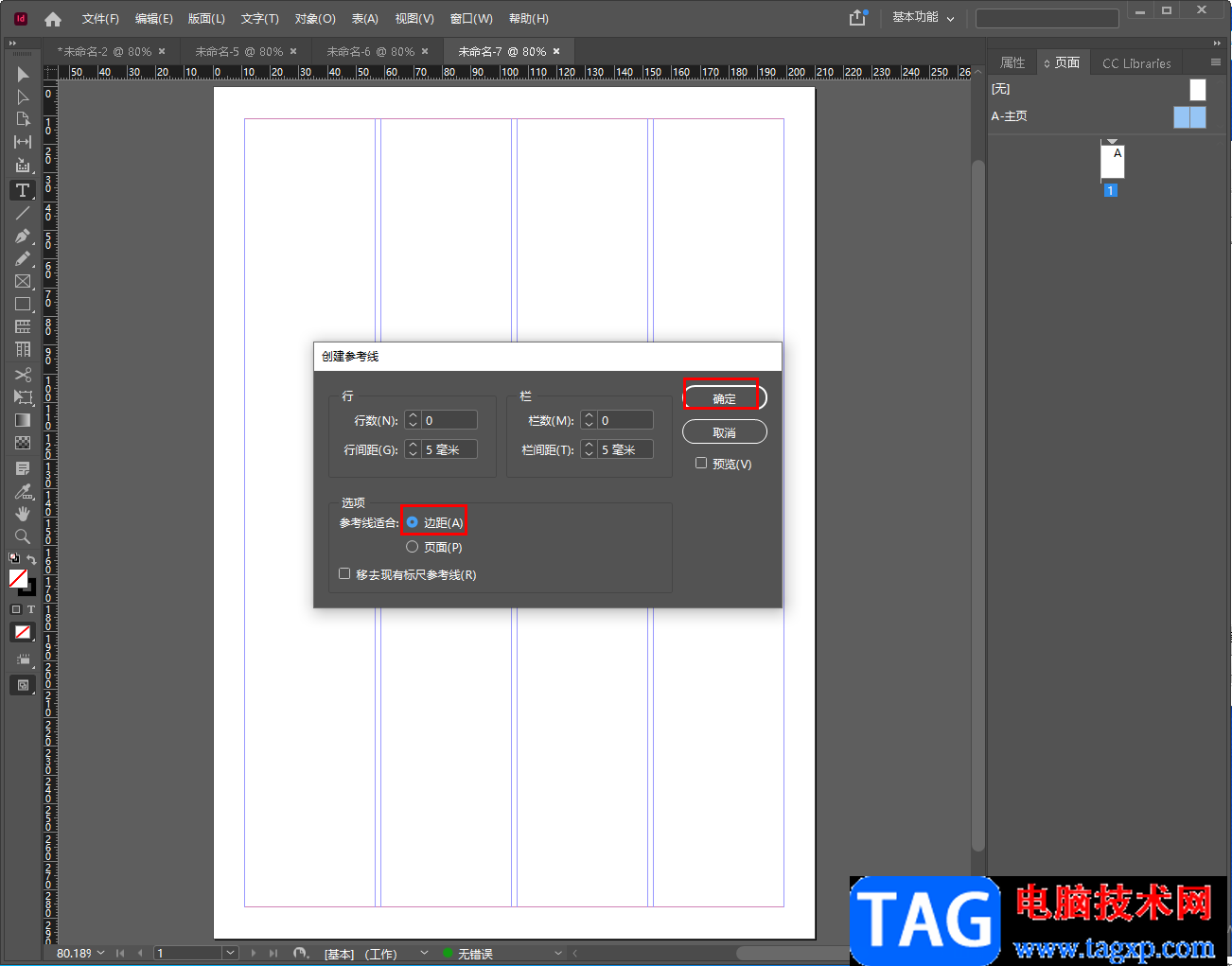Go to previous page arrow
Image resolution: width=1232 pixels, height=966 pixels.
(140, 953)
